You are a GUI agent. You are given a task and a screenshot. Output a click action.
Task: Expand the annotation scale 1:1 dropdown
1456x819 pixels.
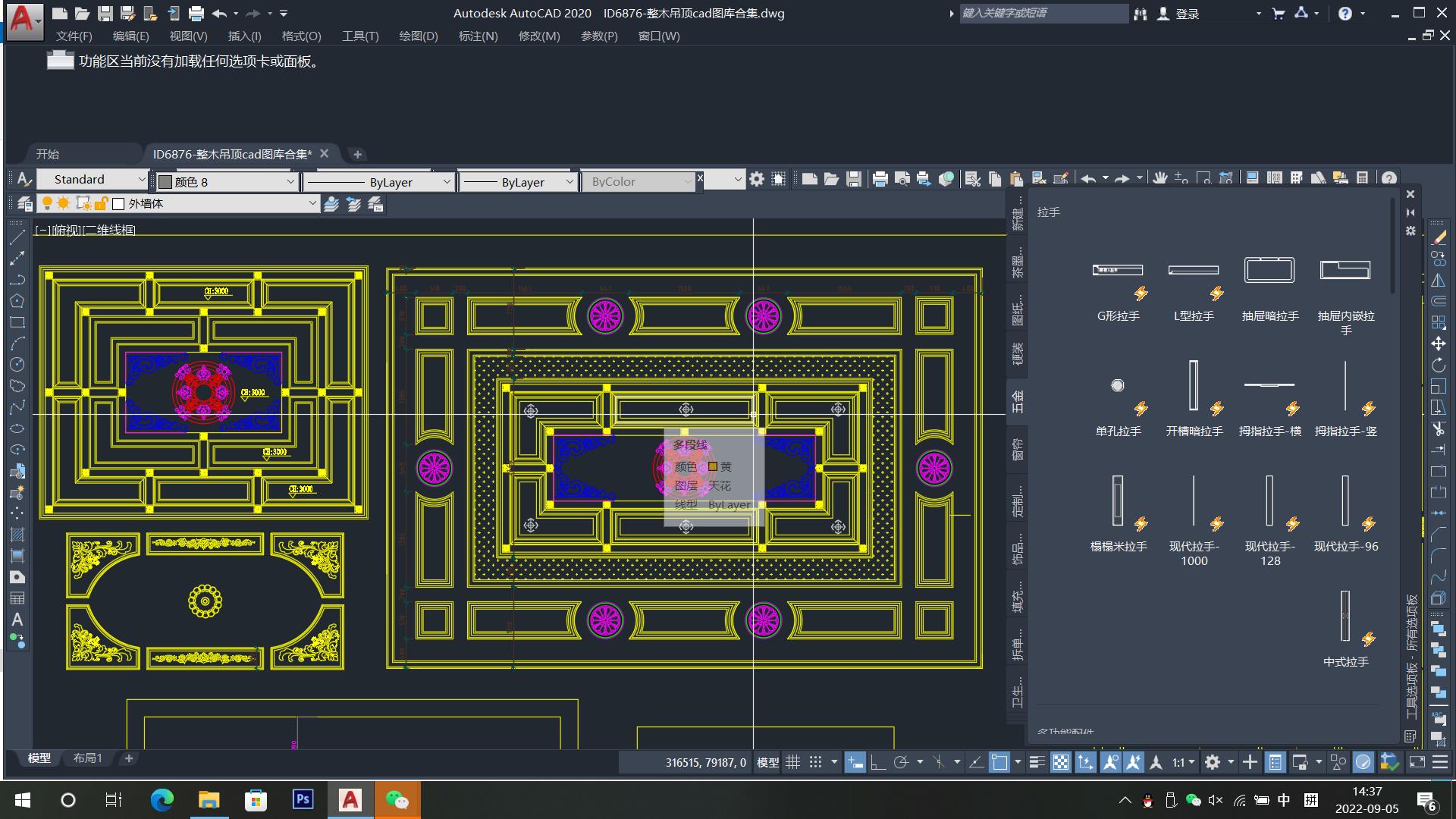[x=1183, y=762]
